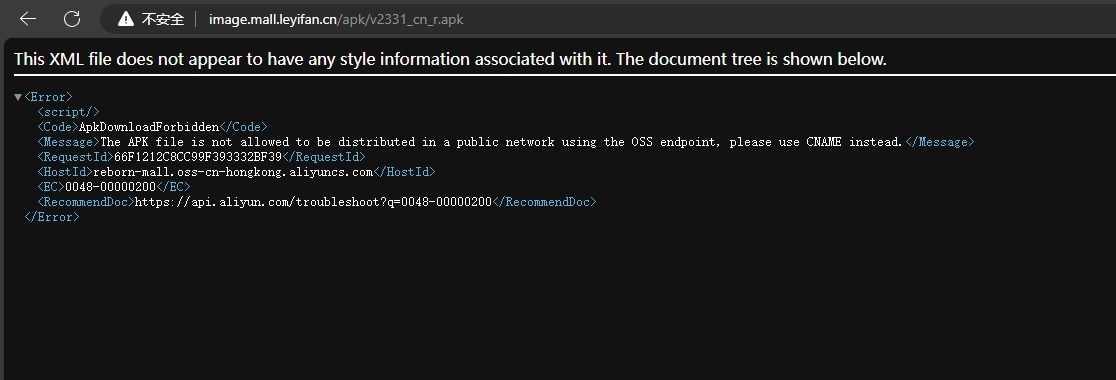This screenshot has width=1116, height=380.
Task: Select the opening Error tag
Action: pos(48,97)
